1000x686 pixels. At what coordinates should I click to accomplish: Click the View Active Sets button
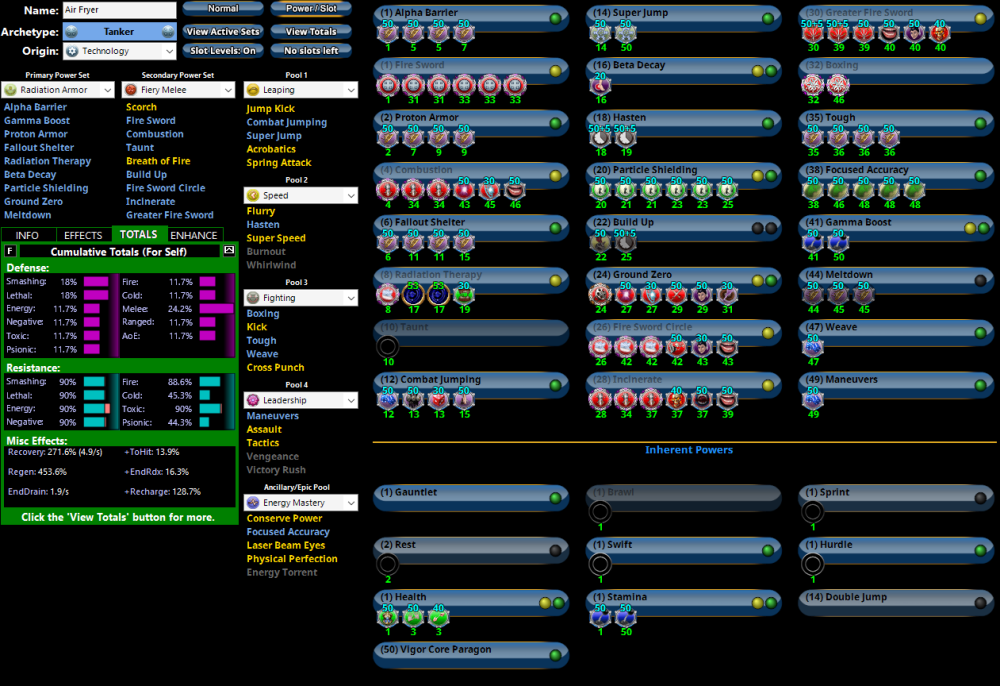pos(223,31)
